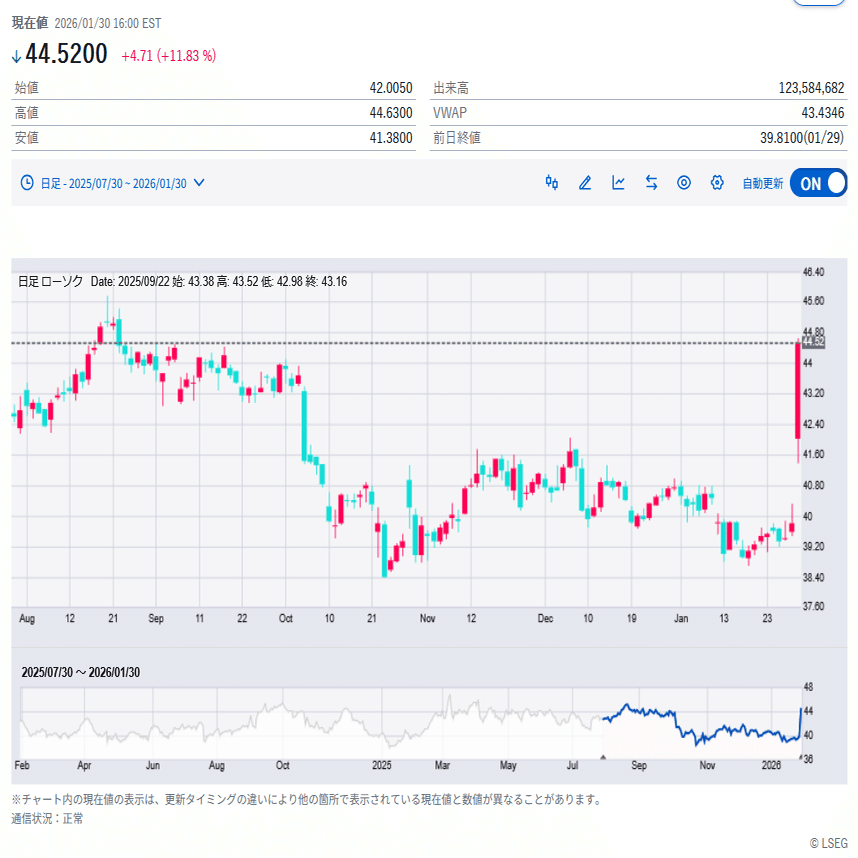Click the LSEG copyright text

click(828, 843)
